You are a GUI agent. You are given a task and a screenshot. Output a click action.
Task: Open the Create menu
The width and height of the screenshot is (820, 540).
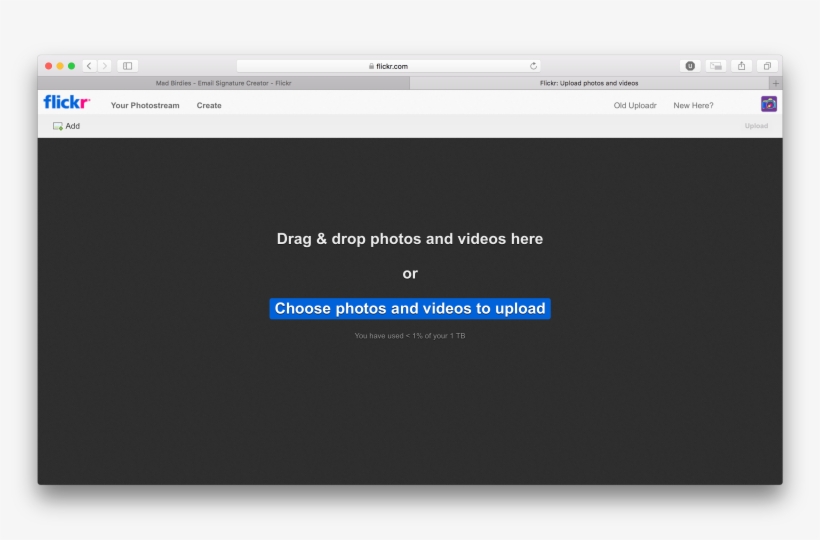tap(209, 106)
